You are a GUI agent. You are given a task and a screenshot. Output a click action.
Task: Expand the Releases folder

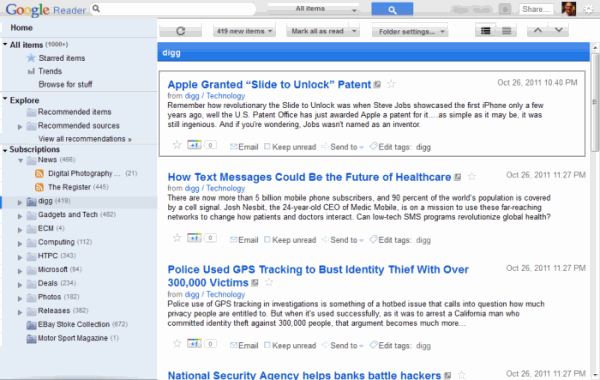(x=20, y=312)
